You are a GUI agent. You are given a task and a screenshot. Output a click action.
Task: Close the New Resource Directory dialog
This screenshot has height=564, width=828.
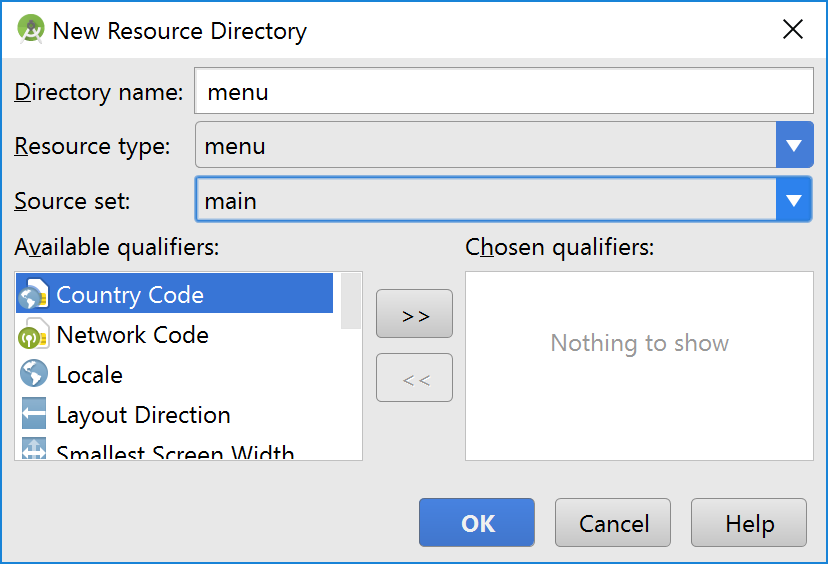coord(793,29)
